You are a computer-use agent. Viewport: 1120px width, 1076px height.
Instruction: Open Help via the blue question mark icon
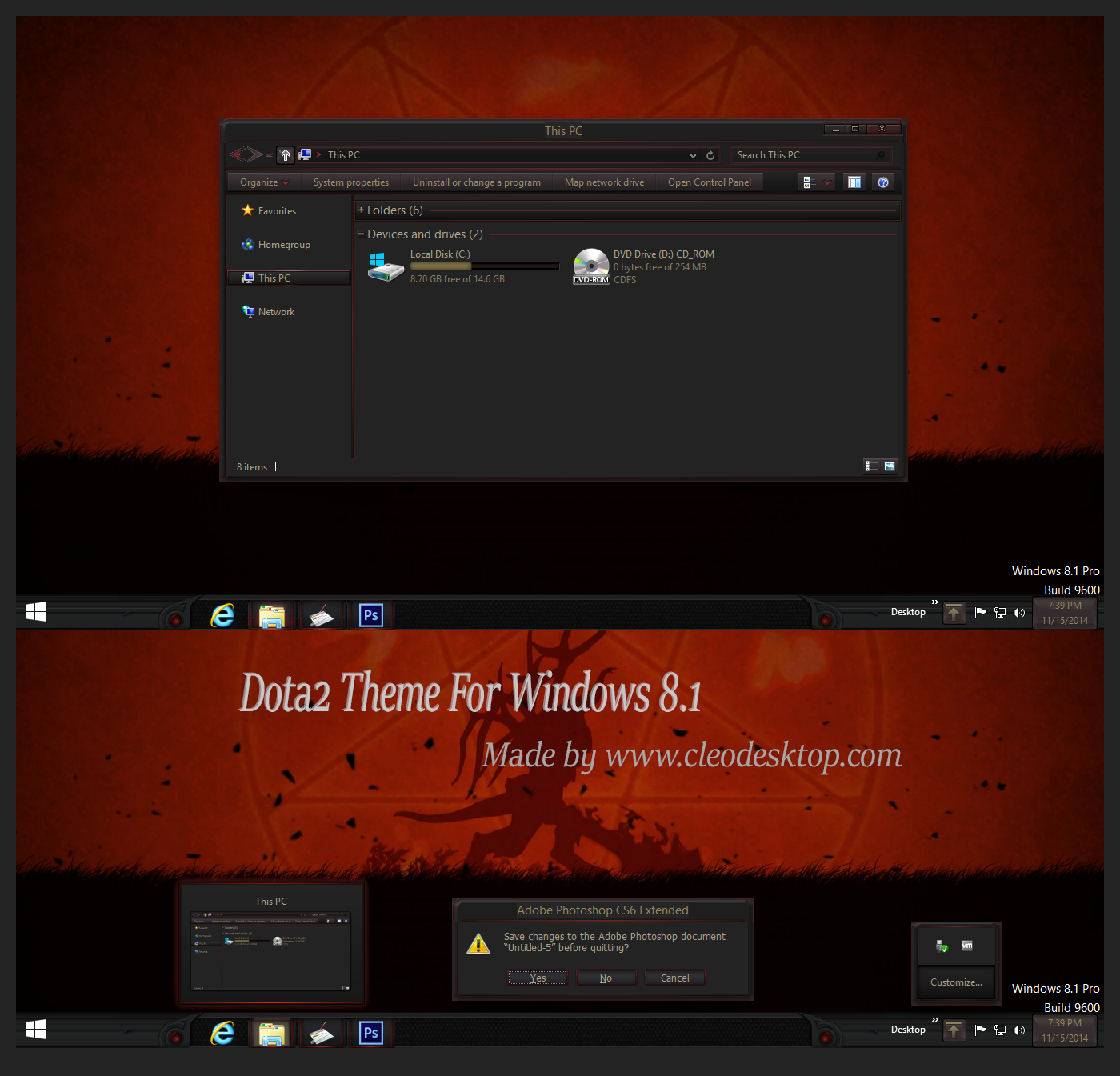(883, 182)
